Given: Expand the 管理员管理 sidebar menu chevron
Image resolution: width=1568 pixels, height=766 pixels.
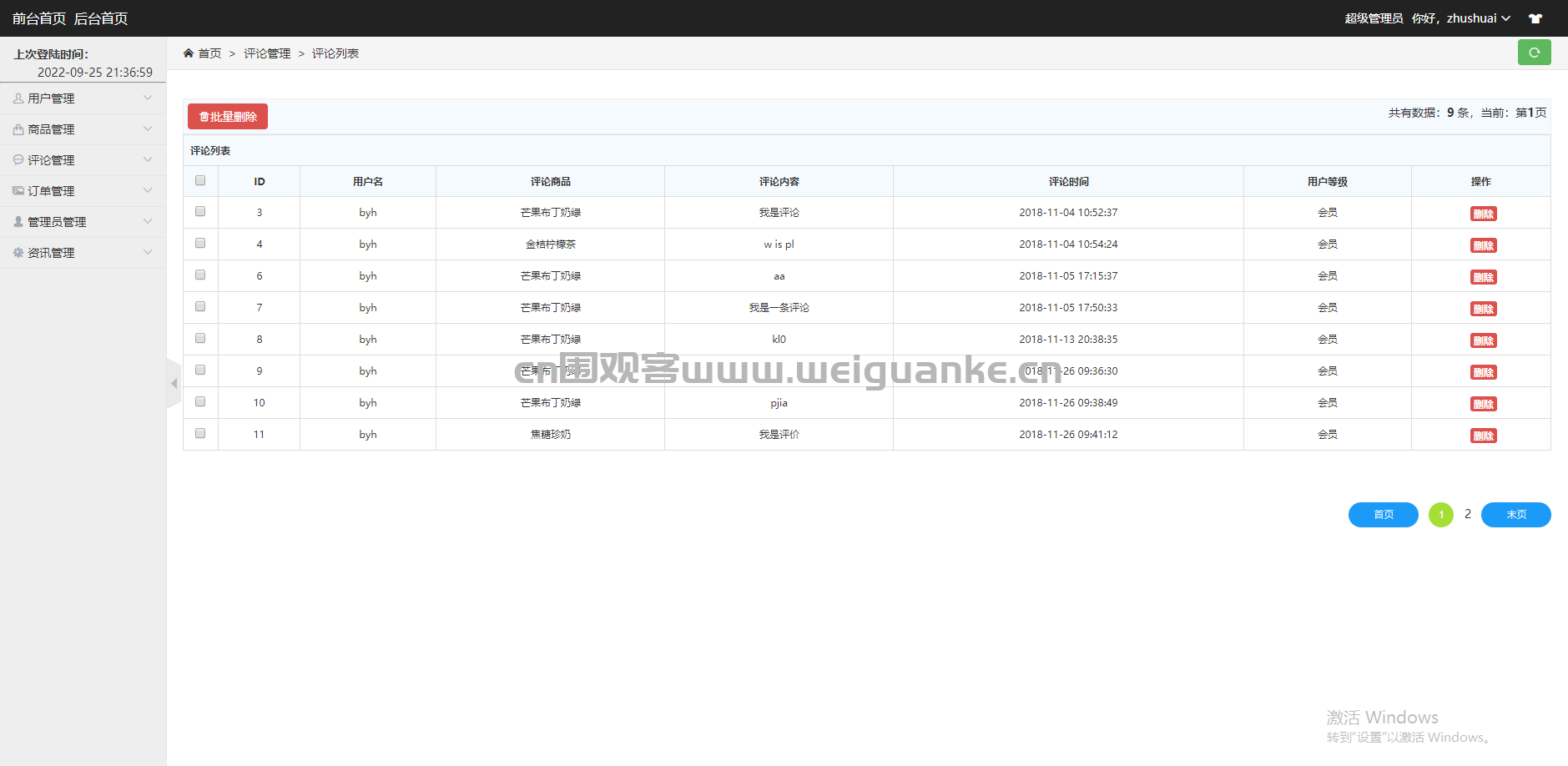Looking at the screenshot, I should pos(148,221).
